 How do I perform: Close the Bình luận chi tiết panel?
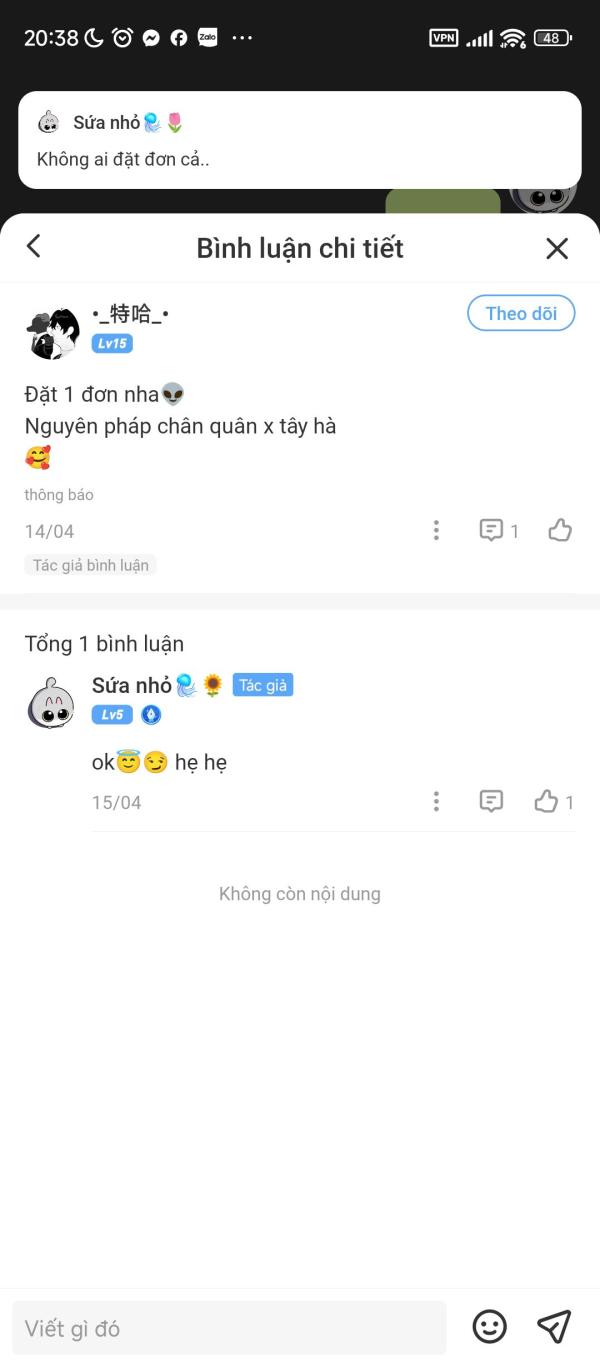[557, 248]
